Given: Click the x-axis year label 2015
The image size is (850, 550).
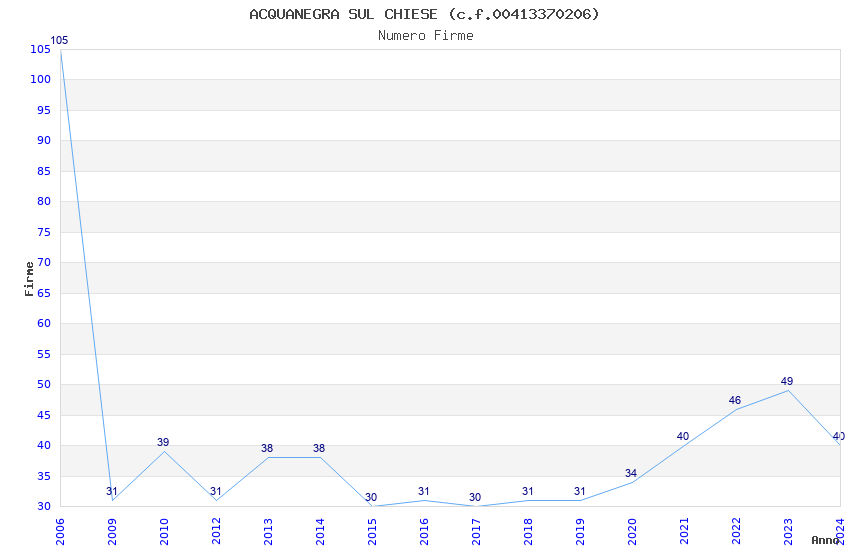Looking at the screenshot, I should coord(372,532).
